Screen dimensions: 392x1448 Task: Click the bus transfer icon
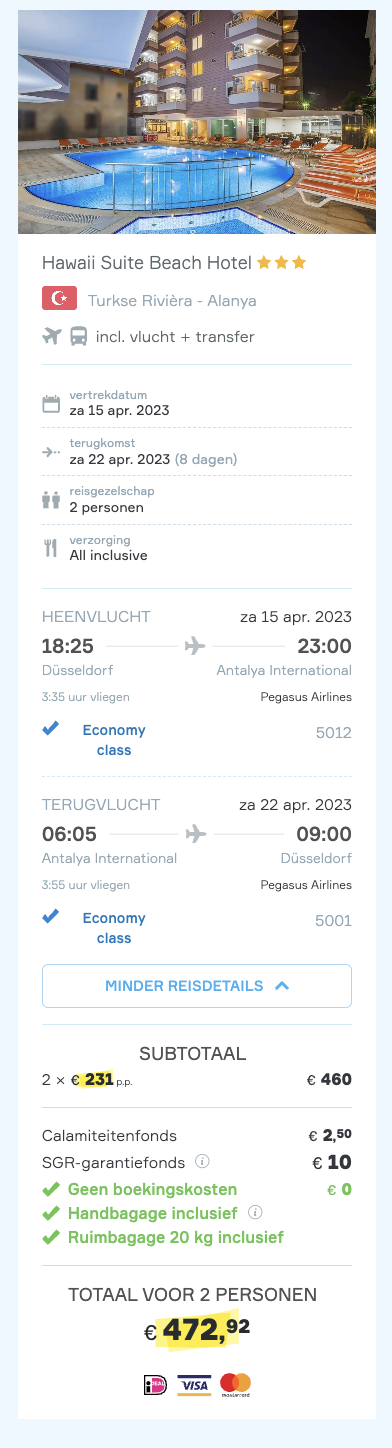(x=78, y=336)
